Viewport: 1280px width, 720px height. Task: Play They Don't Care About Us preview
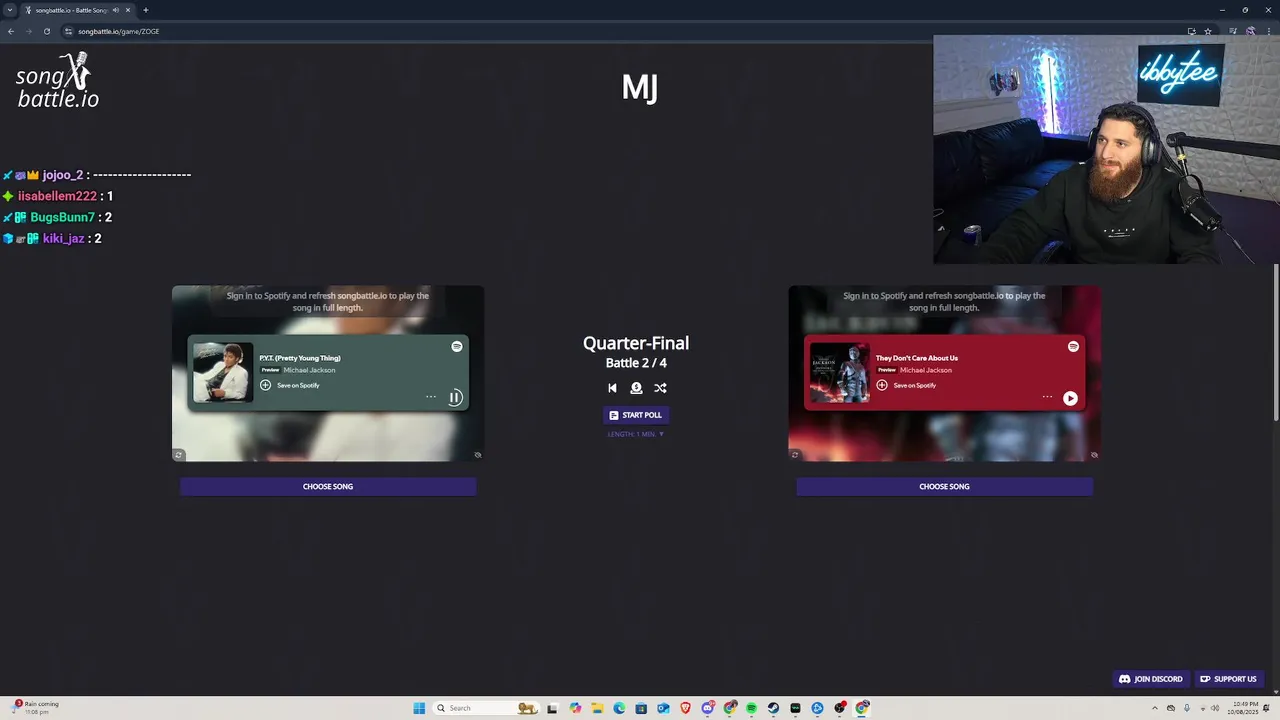(1070, 398)
